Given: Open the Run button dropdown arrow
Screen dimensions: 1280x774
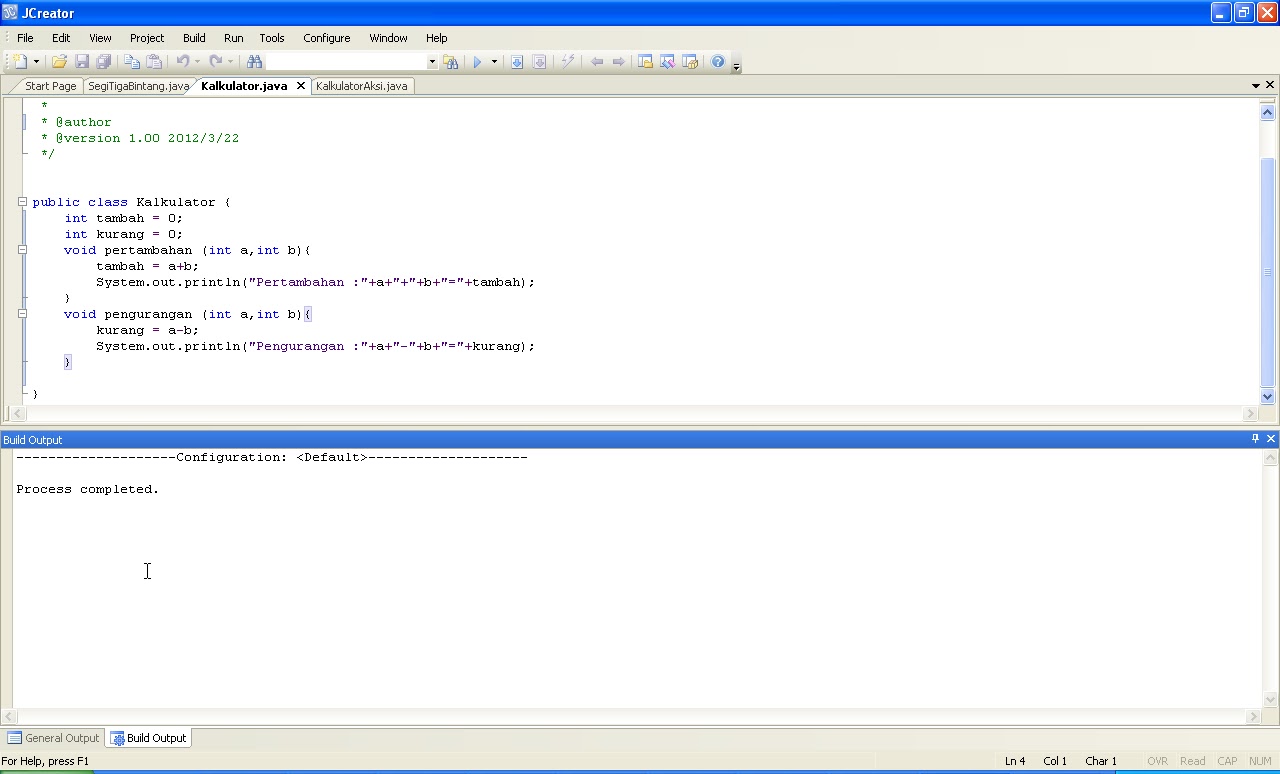Looking at the screenshot, I should pyautogui.click(x=493, y=62).
